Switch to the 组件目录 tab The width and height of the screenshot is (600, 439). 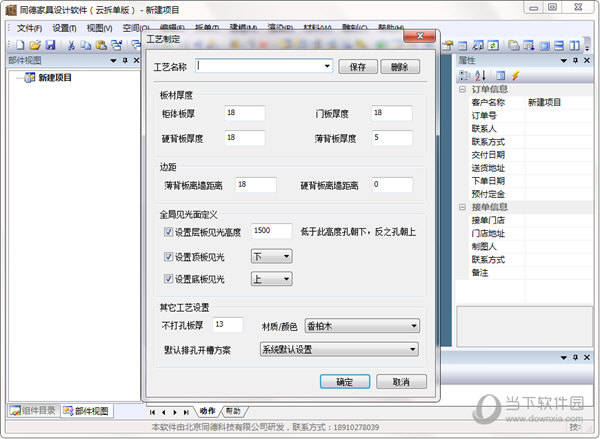point(34,411)
